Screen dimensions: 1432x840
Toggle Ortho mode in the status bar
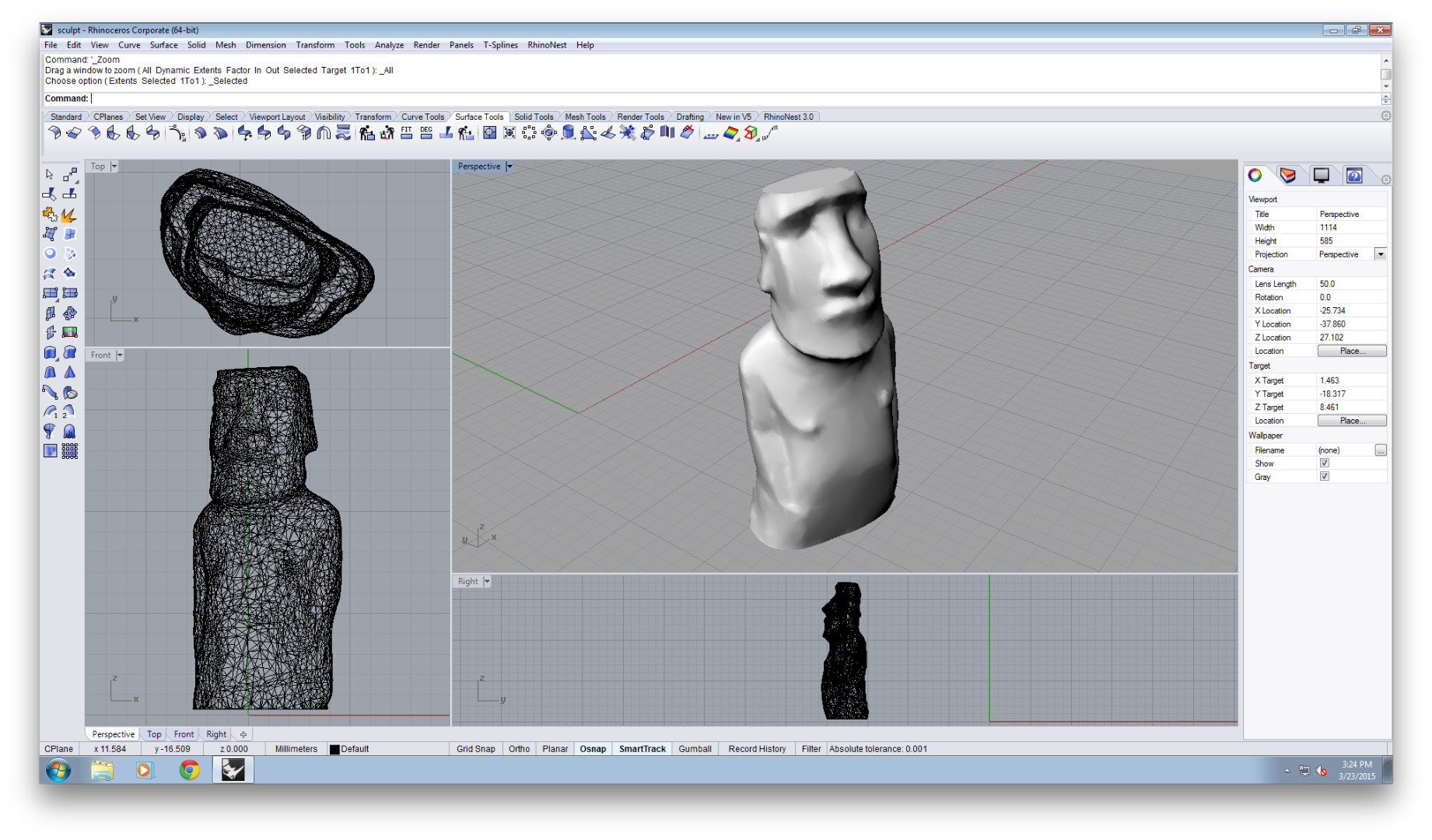(x=519, y=749)
